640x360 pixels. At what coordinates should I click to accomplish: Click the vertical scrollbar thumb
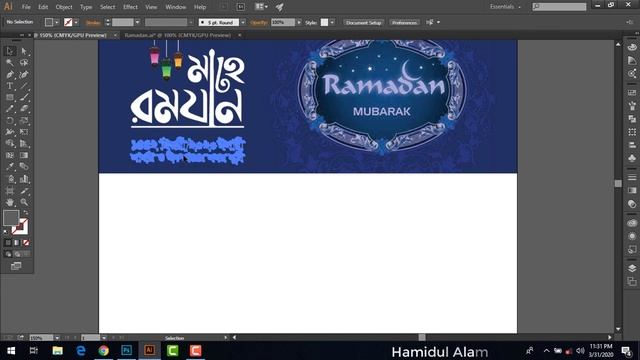618,184
